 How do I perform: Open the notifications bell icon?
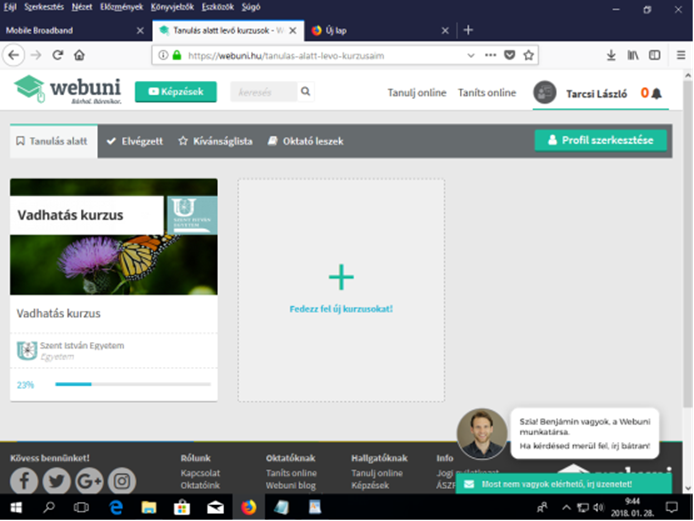pyautogui.click(x=657, y=93)
